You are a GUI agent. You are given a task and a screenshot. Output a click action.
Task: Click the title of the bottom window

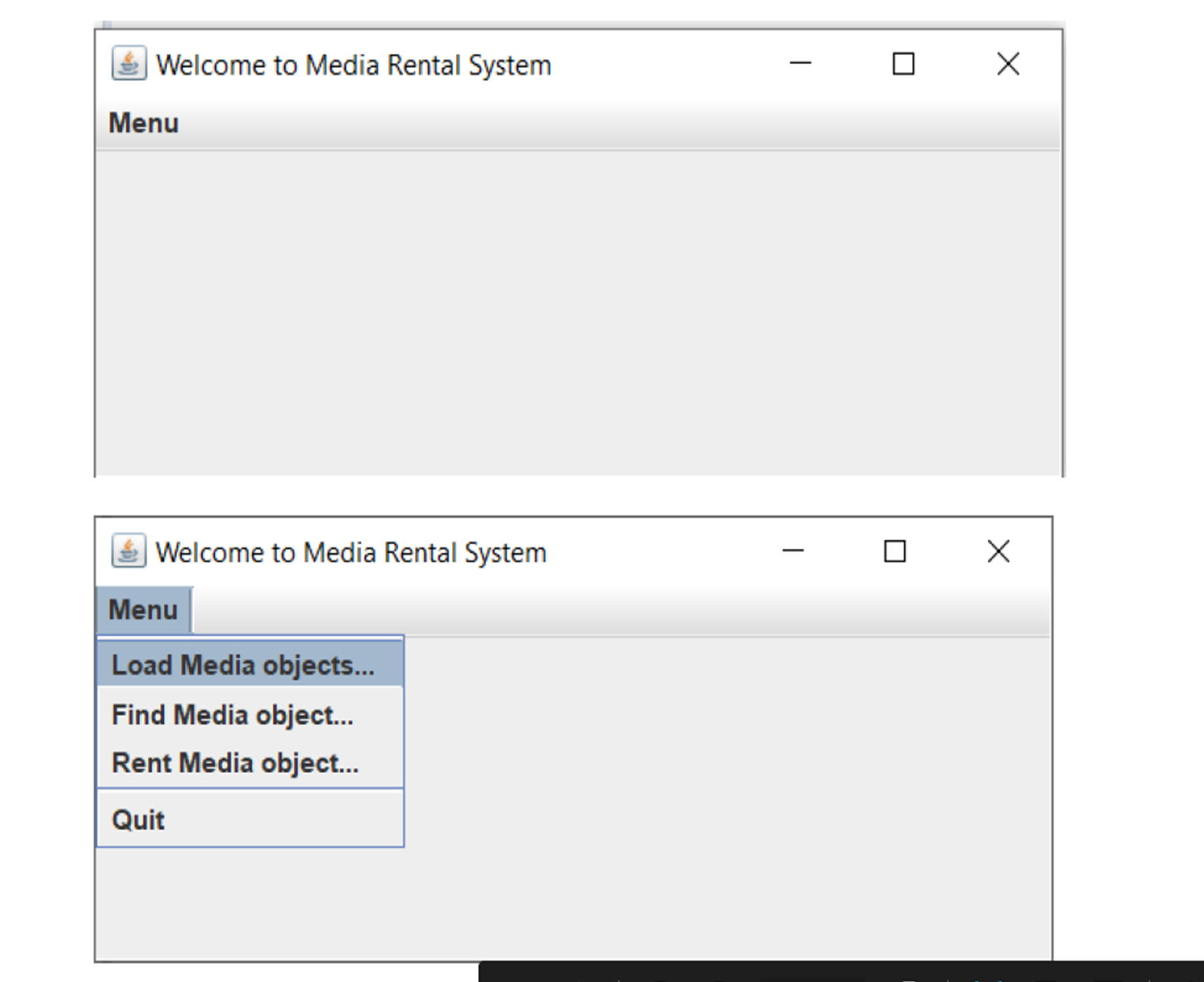351,552
